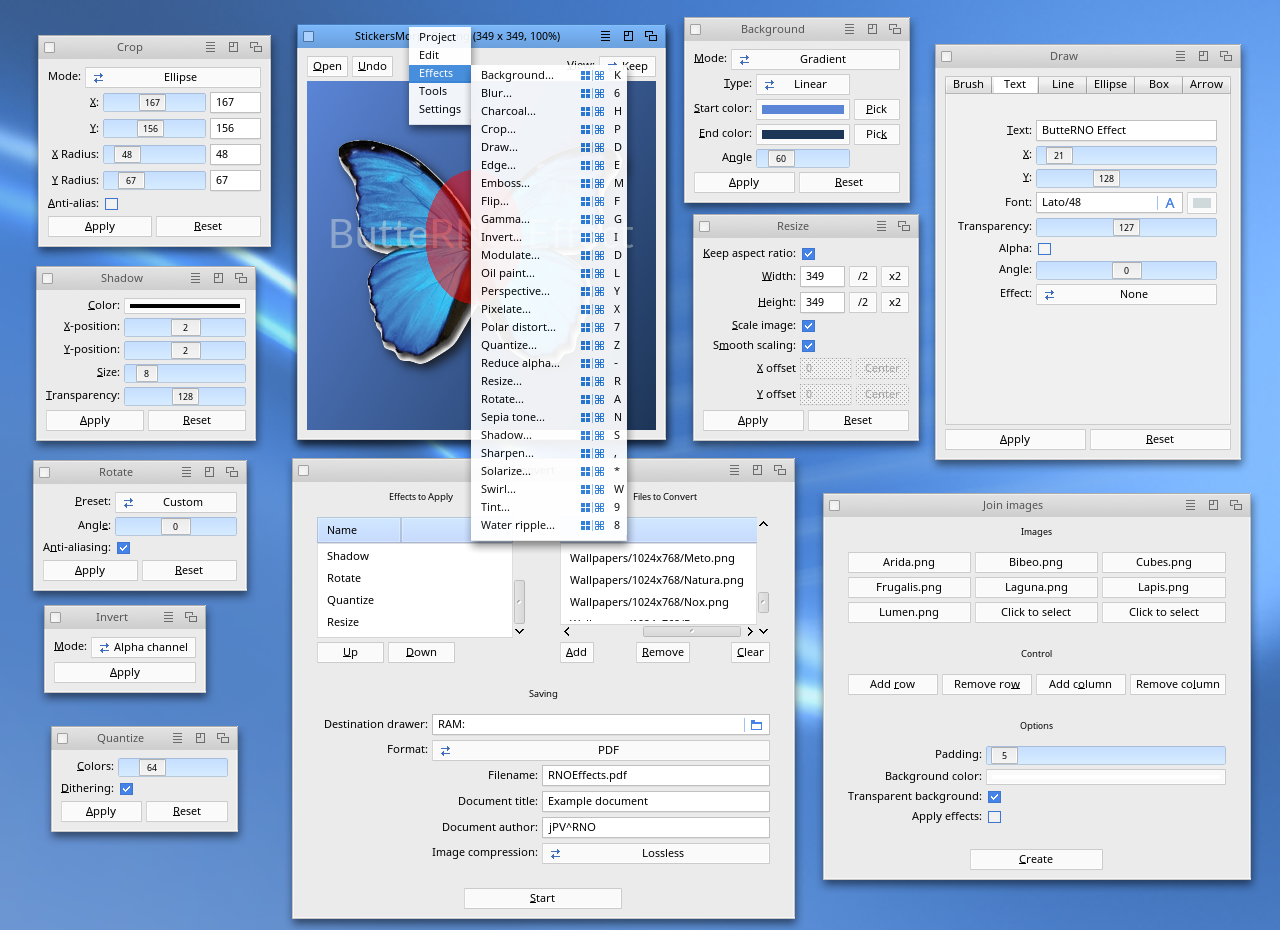Click the down arrow below Effects to Apply list
The width and height of the screenshot is (1280, 930).
click(x=519, y=631)
